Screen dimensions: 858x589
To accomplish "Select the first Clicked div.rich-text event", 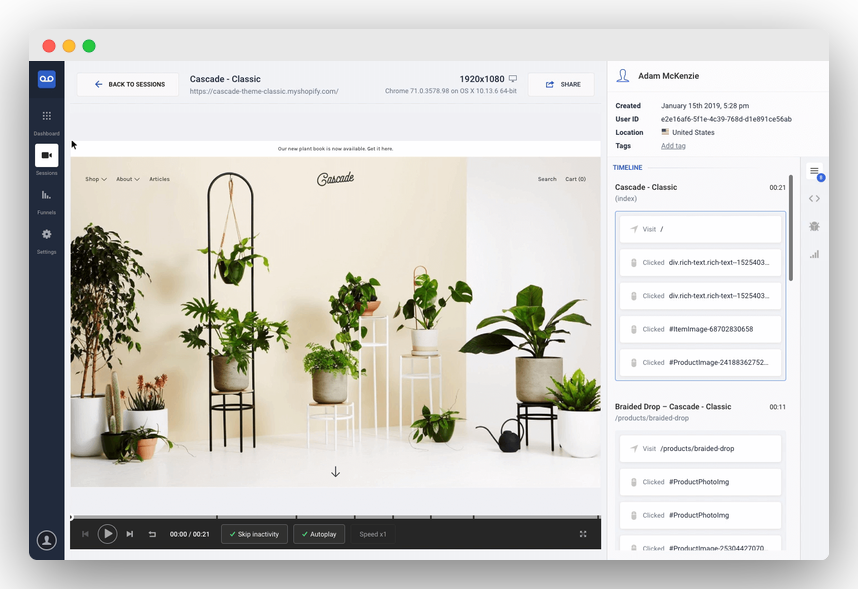I will point(700,263).
